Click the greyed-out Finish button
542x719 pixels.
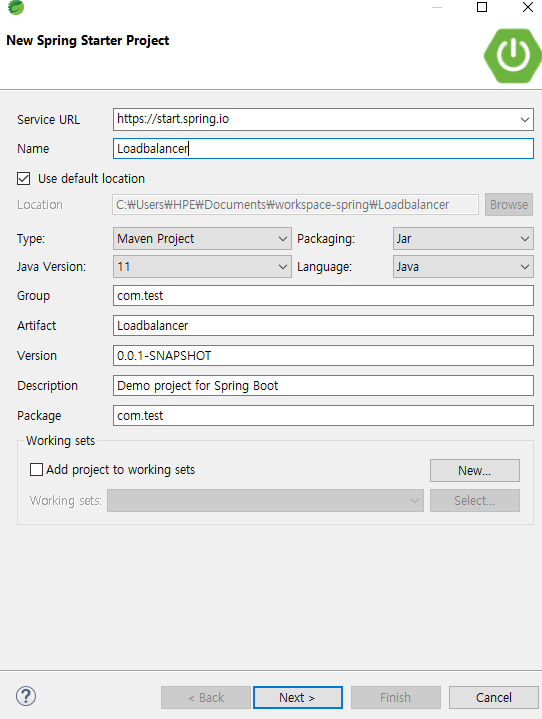click(x=396, y=697)
